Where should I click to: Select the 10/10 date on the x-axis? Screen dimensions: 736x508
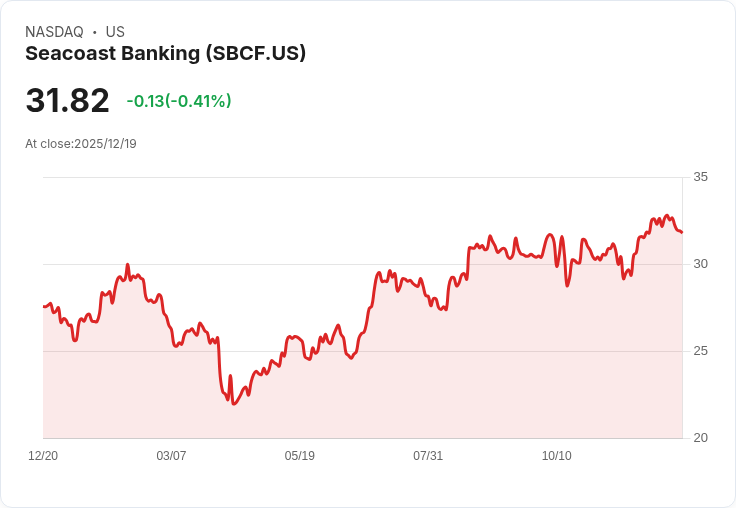click(x=557, y=456)
